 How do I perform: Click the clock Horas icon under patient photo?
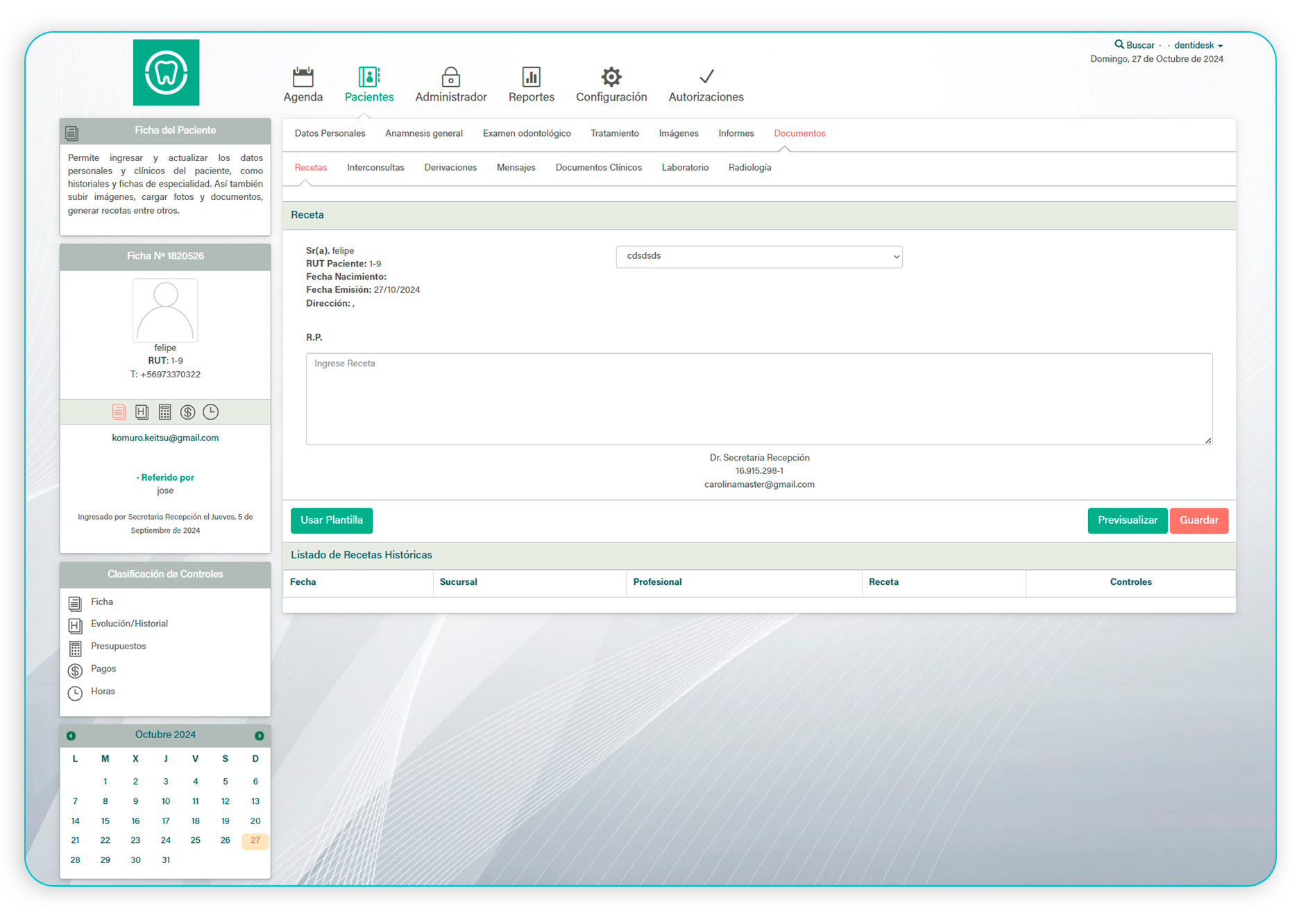210,412
